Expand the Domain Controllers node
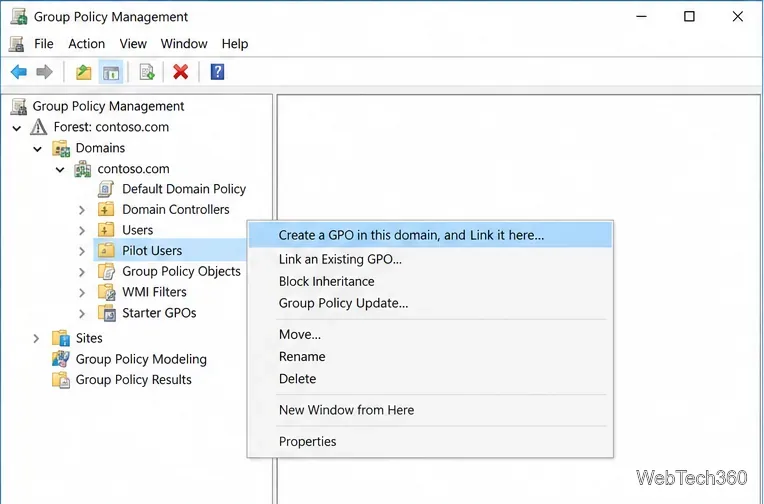 point(82,210)
